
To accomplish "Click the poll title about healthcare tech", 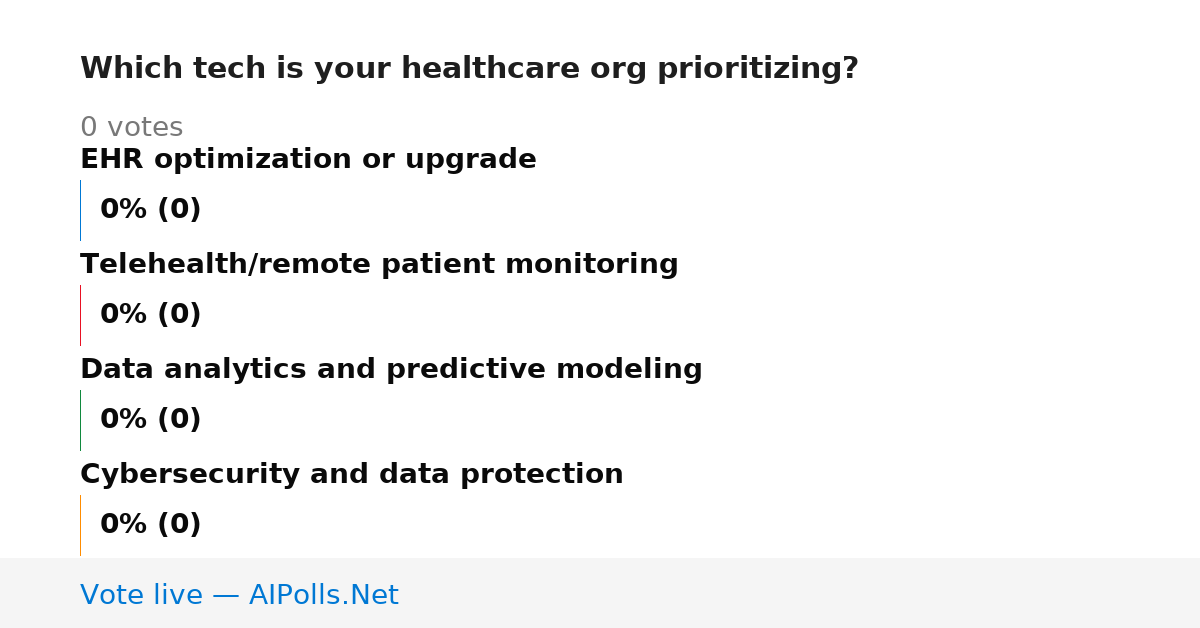I will (x=469, y=69).
